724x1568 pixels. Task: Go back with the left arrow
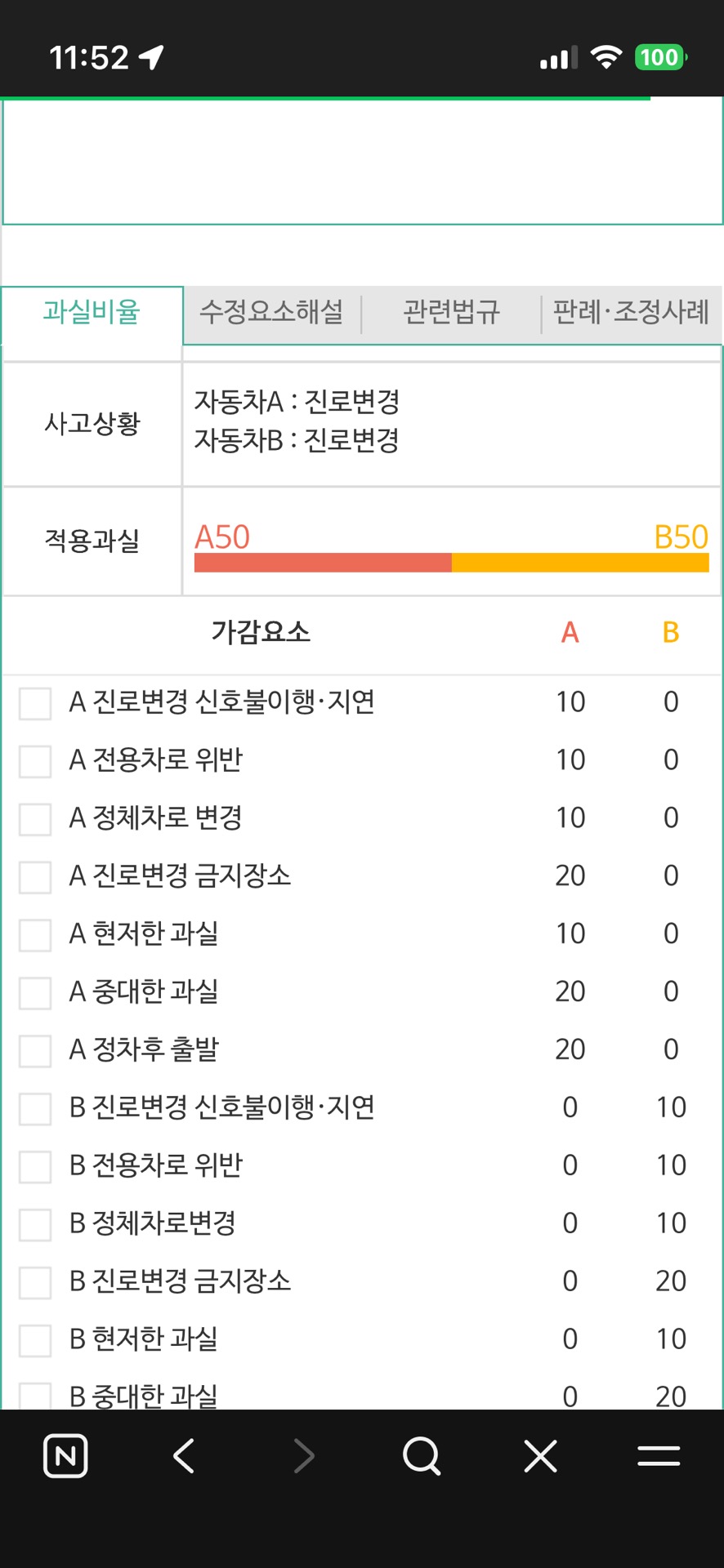(x=184, y=1456)
